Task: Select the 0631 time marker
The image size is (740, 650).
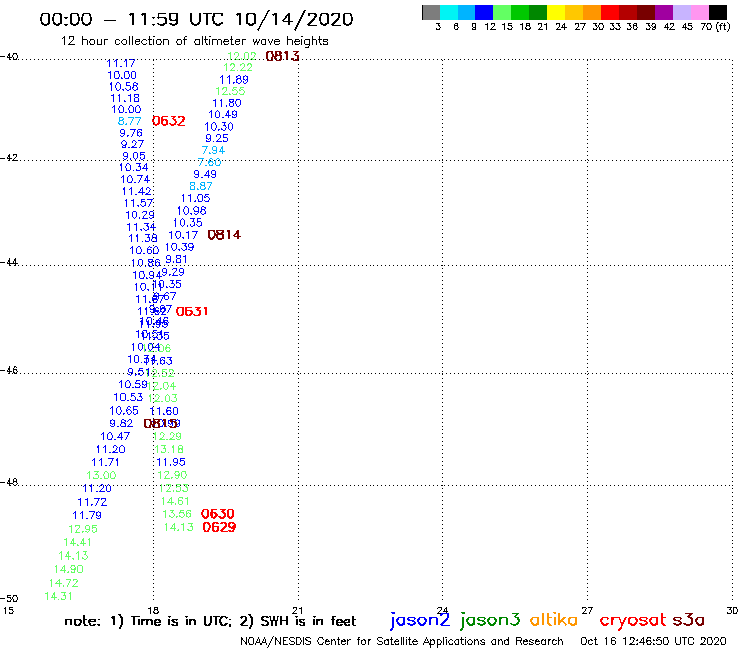Action: pyautogui.click(x=192, y=311)
